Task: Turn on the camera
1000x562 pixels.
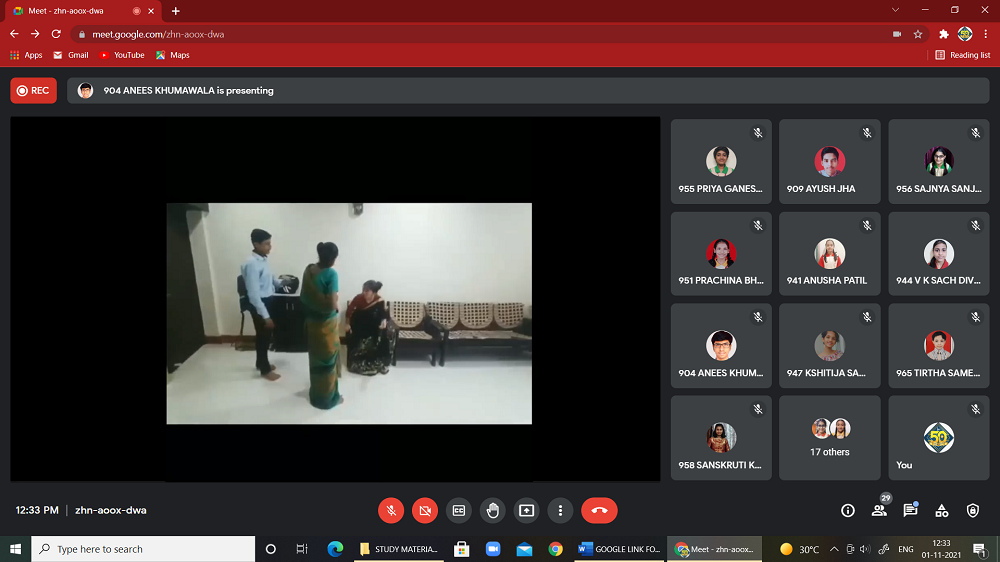Action: coord(425,510)
